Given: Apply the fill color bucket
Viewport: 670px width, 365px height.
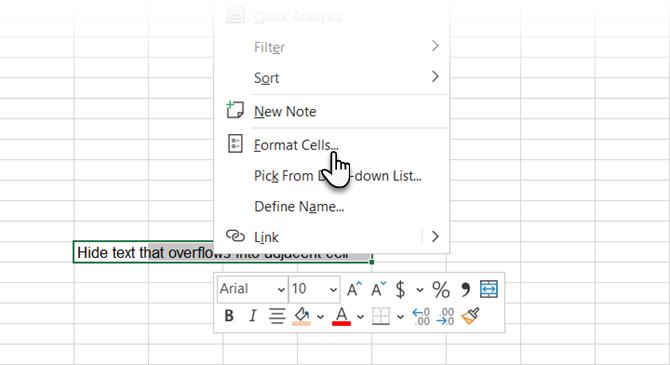Looking at the screenshot, I should (x=302, y=316).
